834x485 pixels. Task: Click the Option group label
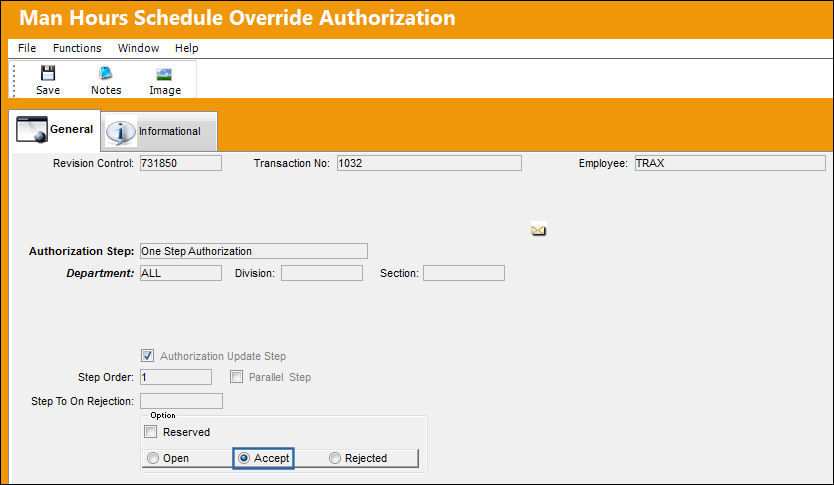(x=163, y=415)
